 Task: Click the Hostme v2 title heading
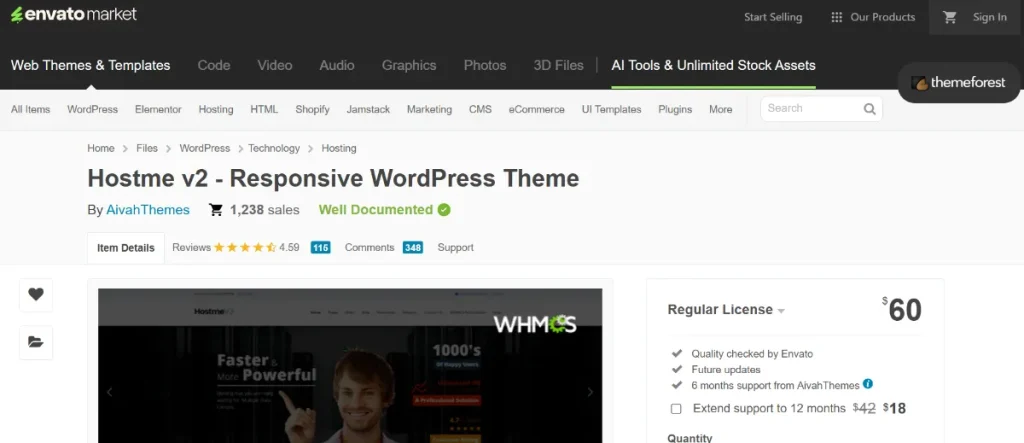(x=333, y=178)
